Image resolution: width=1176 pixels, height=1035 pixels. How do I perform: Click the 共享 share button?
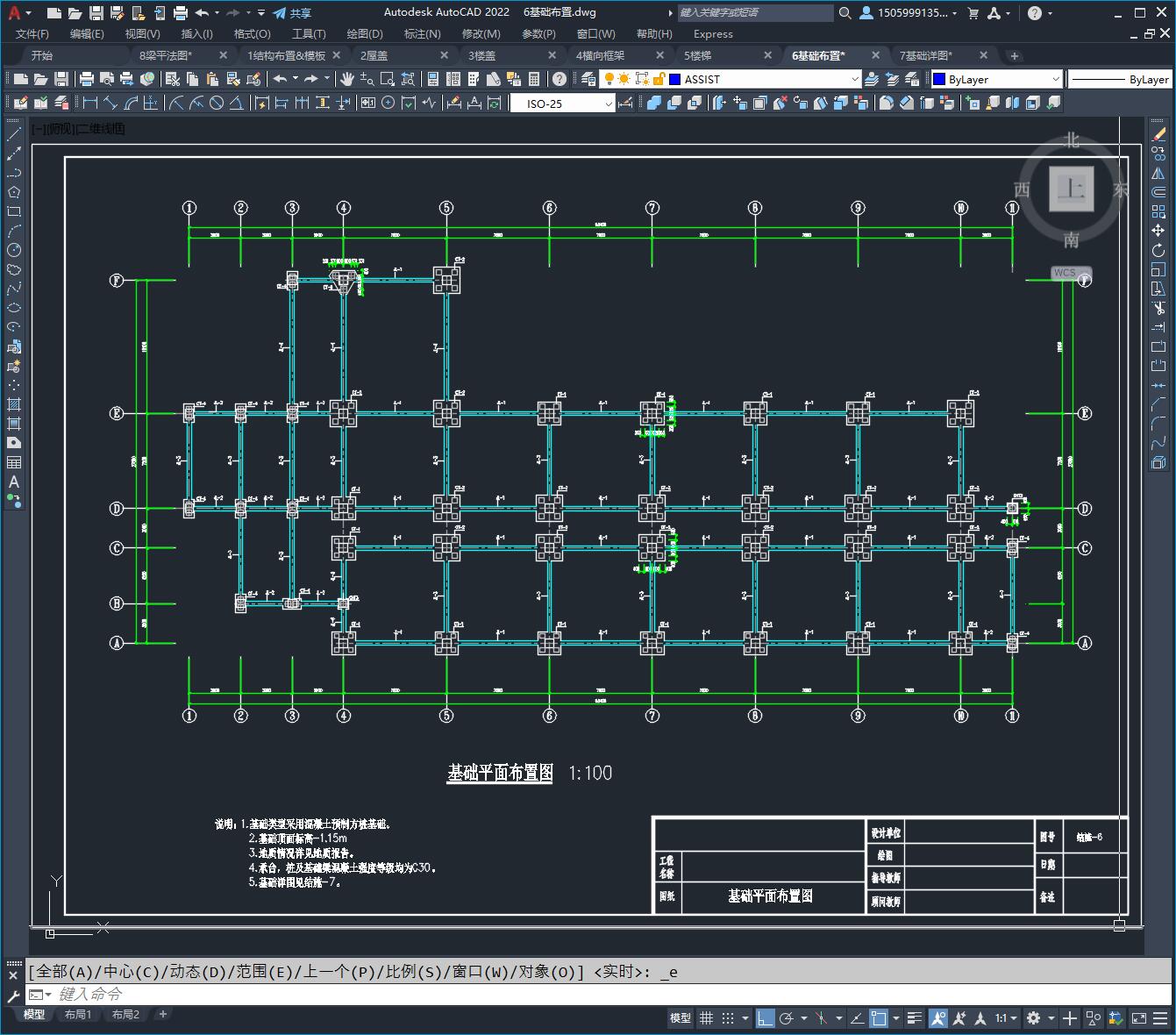(292, 12)
